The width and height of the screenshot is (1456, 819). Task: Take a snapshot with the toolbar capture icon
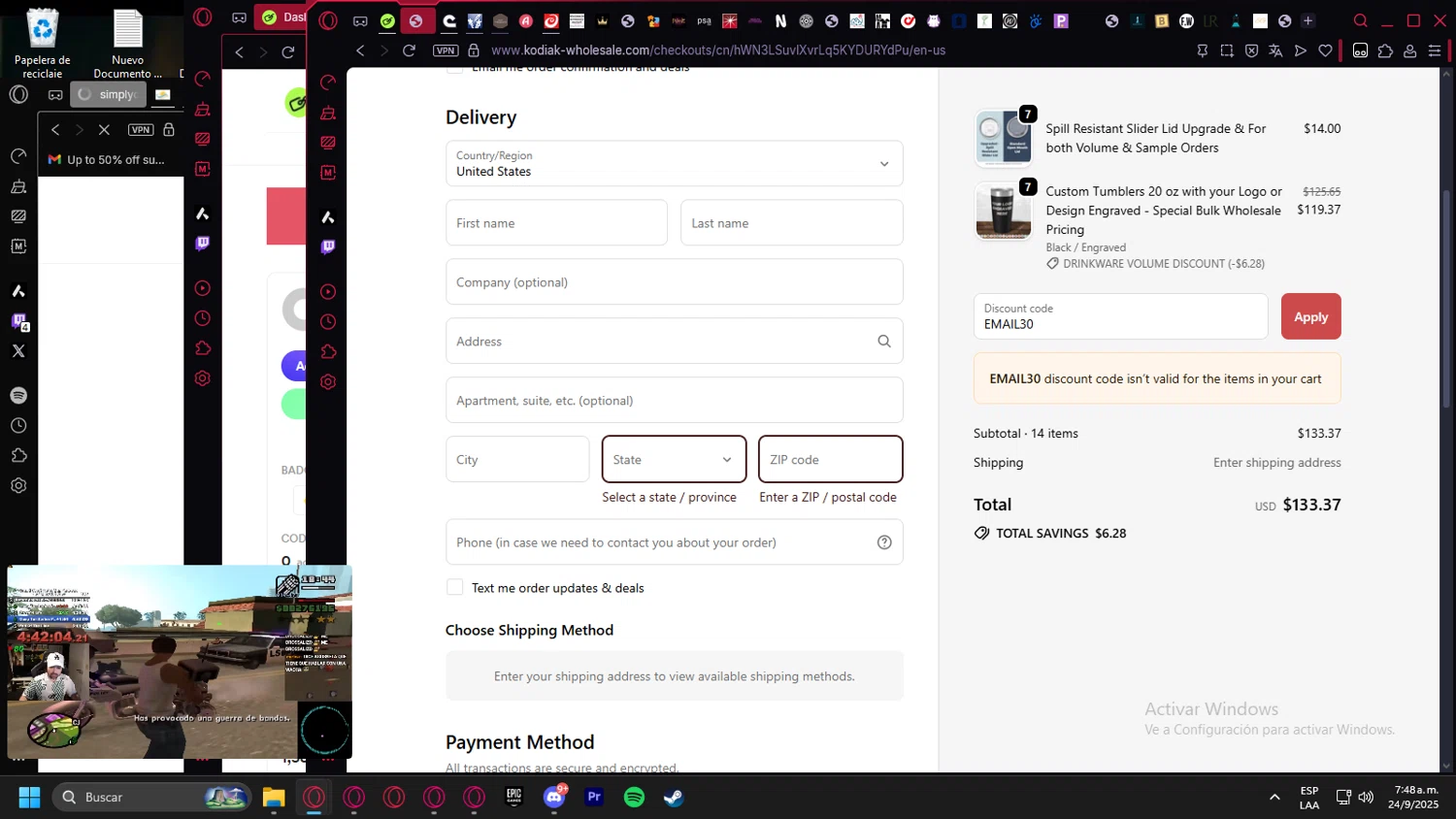tap(1227, 50)
